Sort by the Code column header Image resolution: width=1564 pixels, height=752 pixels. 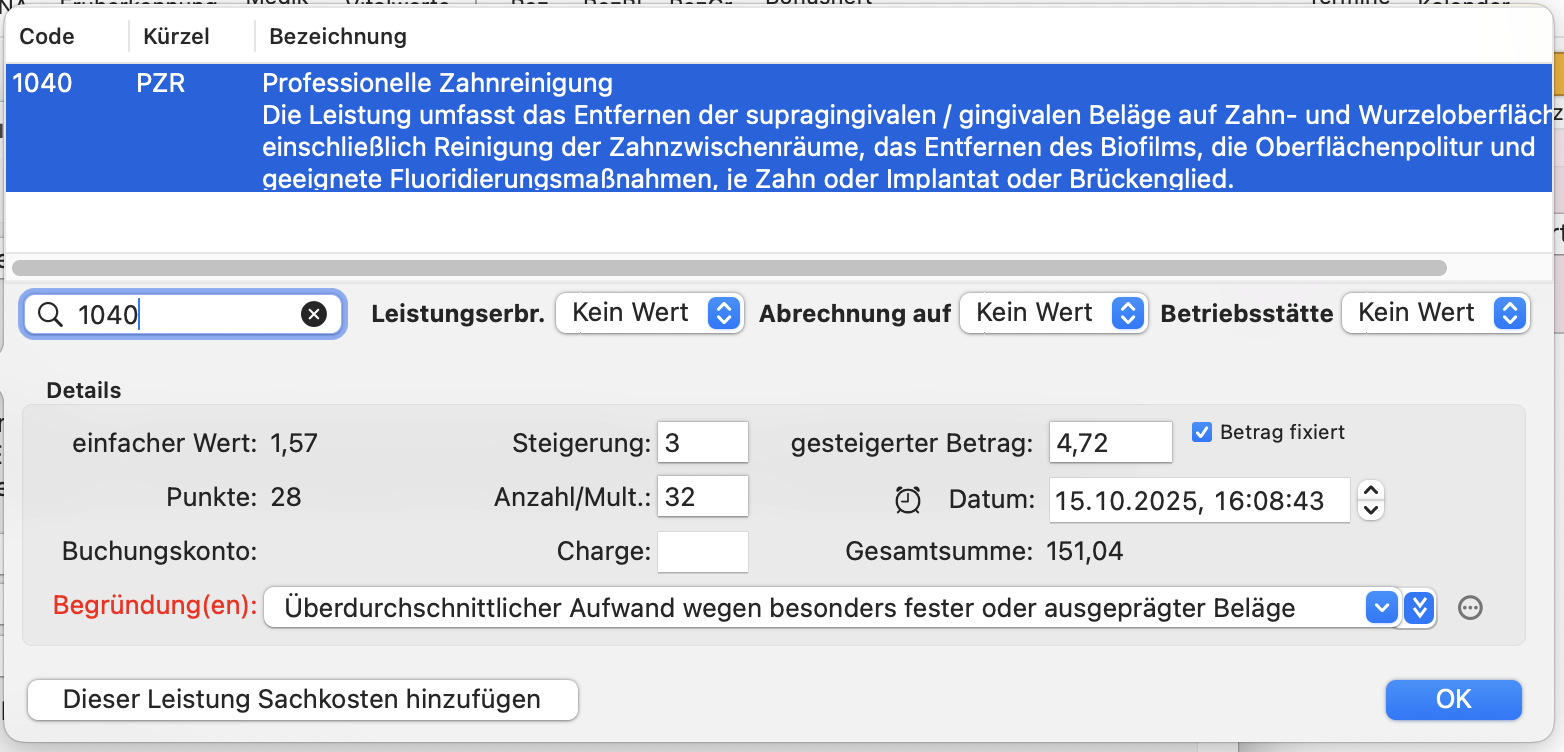click(48, 37)
